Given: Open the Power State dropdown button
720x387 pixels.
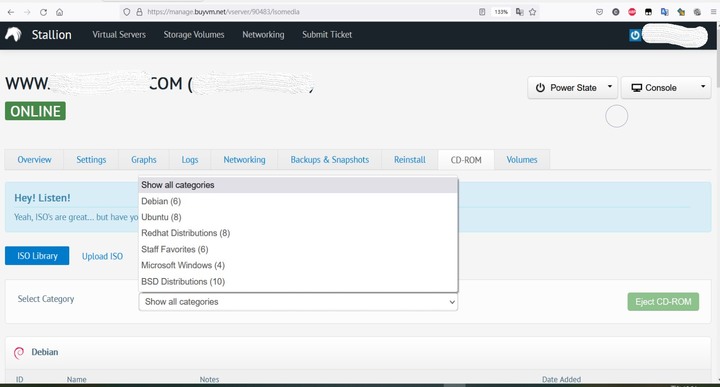Looking at the screenshot, I should pyautogui.click(x=572, y=88).
